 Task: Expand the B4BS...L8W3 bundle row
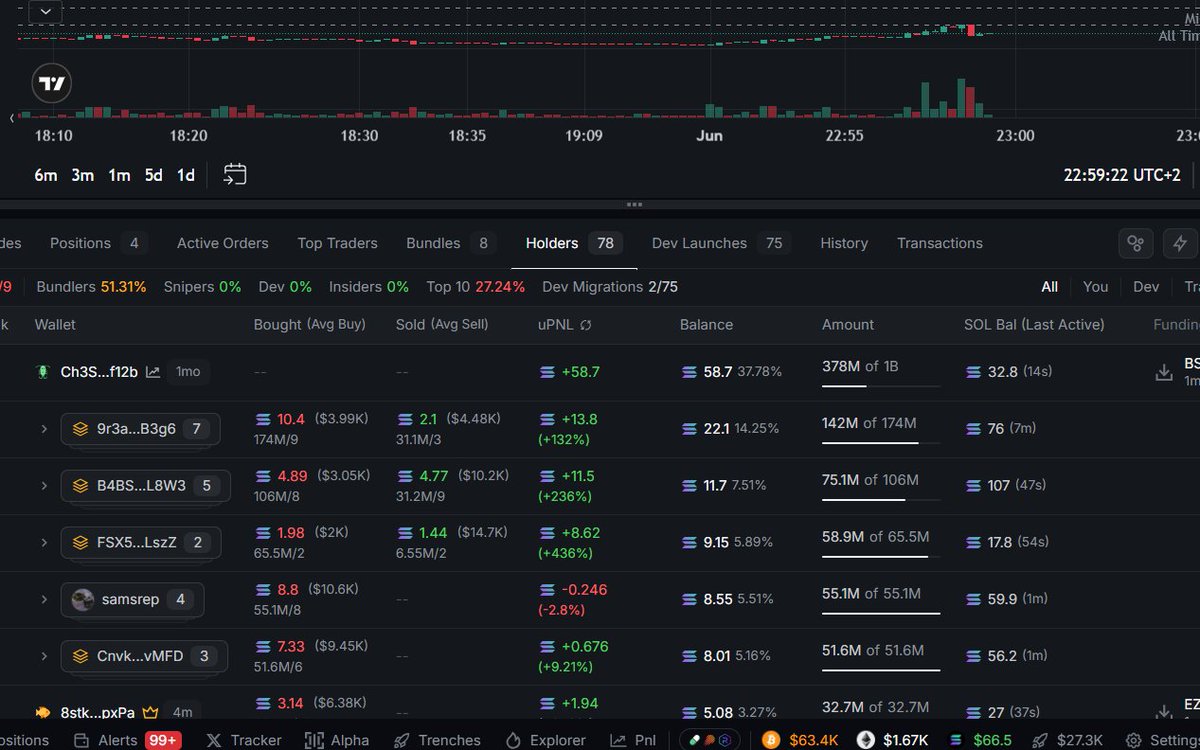[x=44, y=486]
